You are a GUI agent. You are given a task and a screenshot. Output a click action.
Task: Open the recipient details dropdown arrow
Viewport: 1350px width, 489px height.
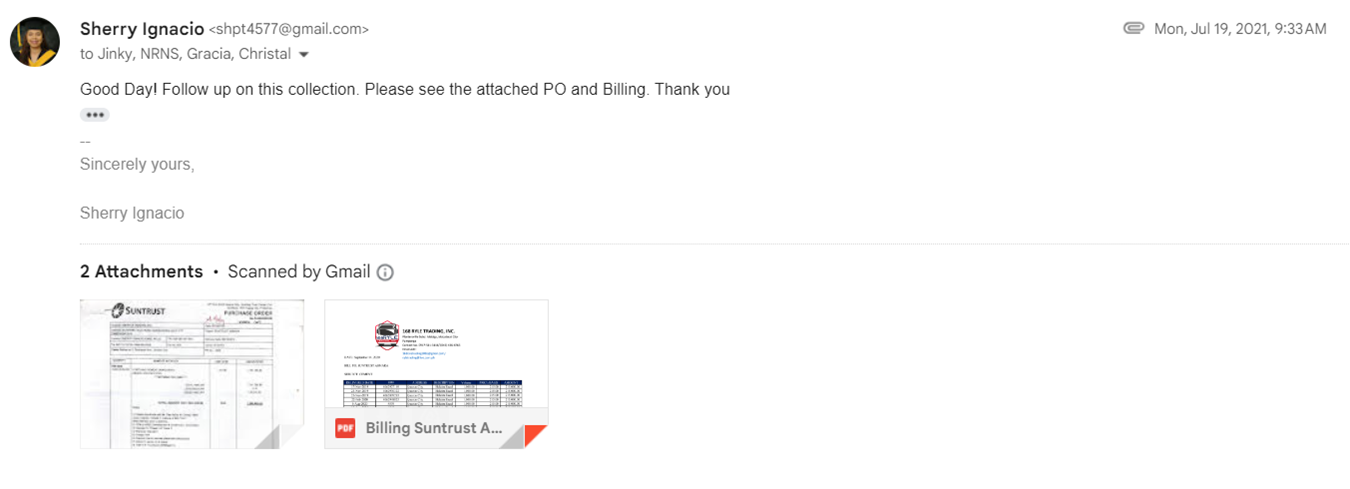304,54
